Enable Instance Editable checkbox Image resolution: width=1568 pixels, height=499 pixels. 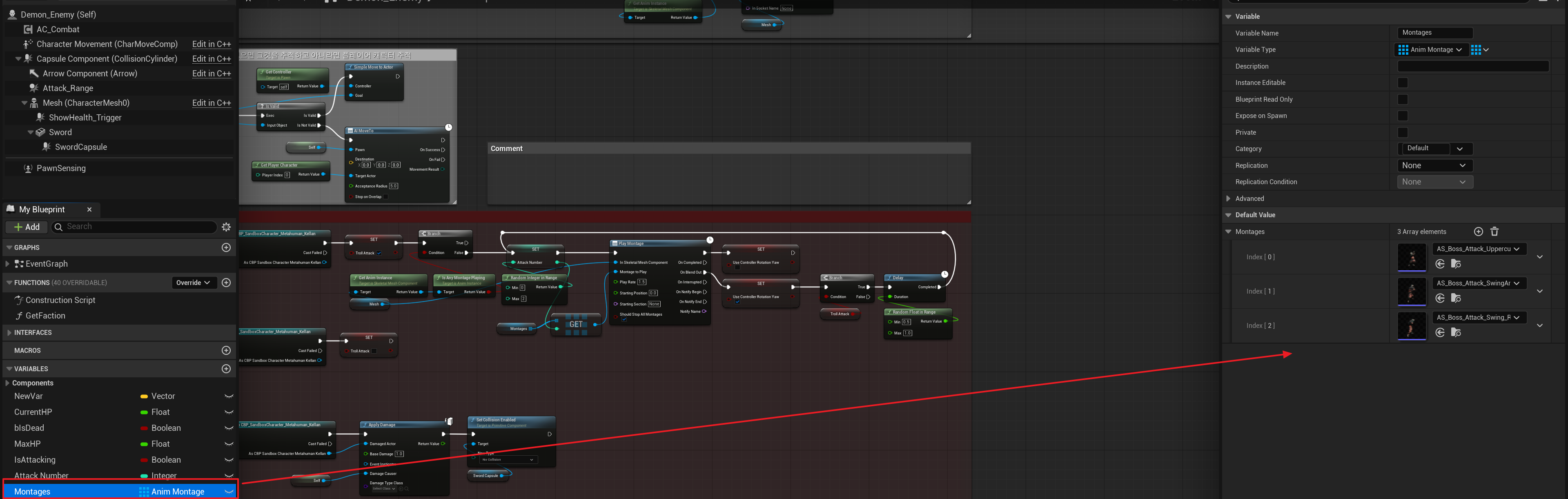tap(1403, 83)
